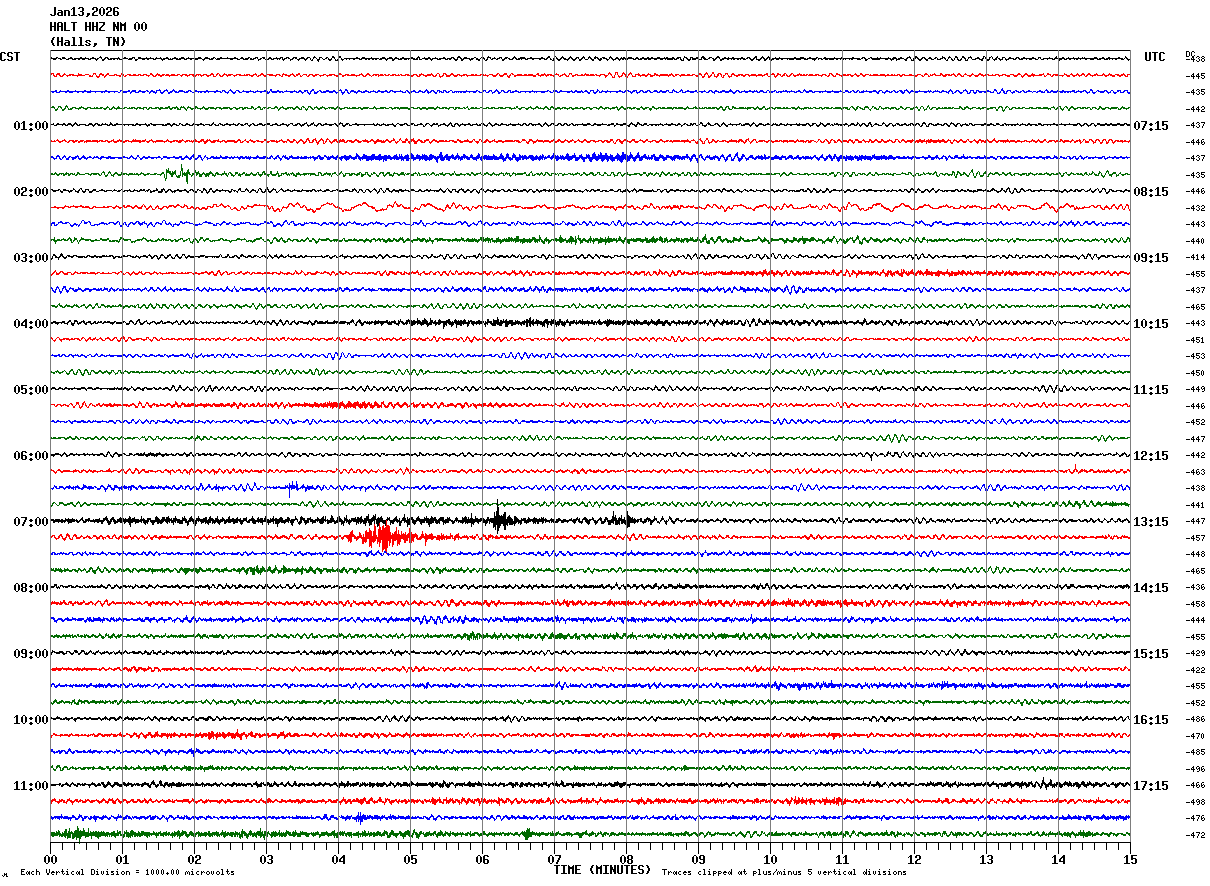Click the large red seismic burst
Image resolution: width=1210 pixels, height=886 pixels.
tap(382, 537)
